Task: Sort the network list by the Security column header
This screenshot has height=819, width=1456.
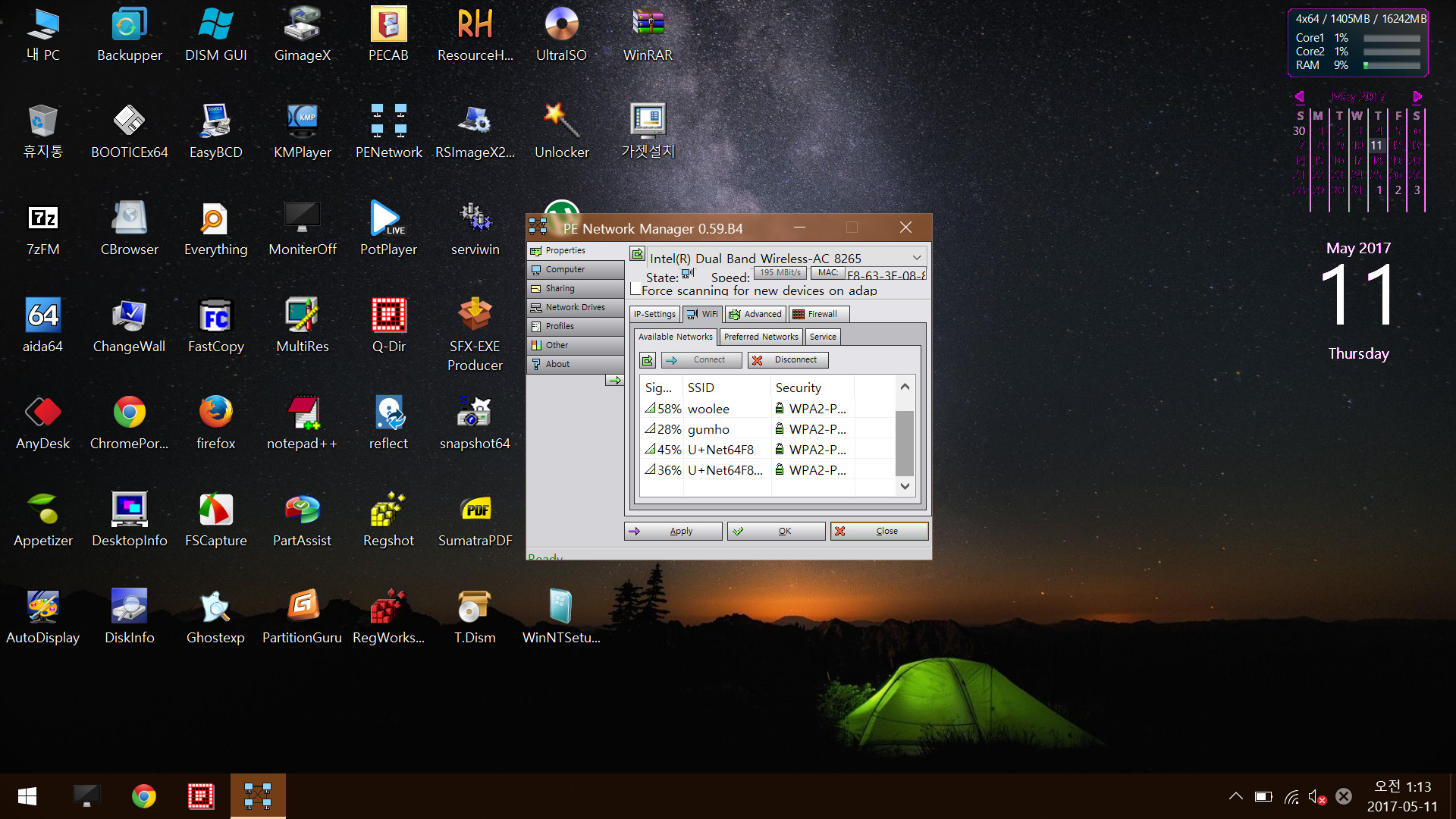Action: click(812, 388)
